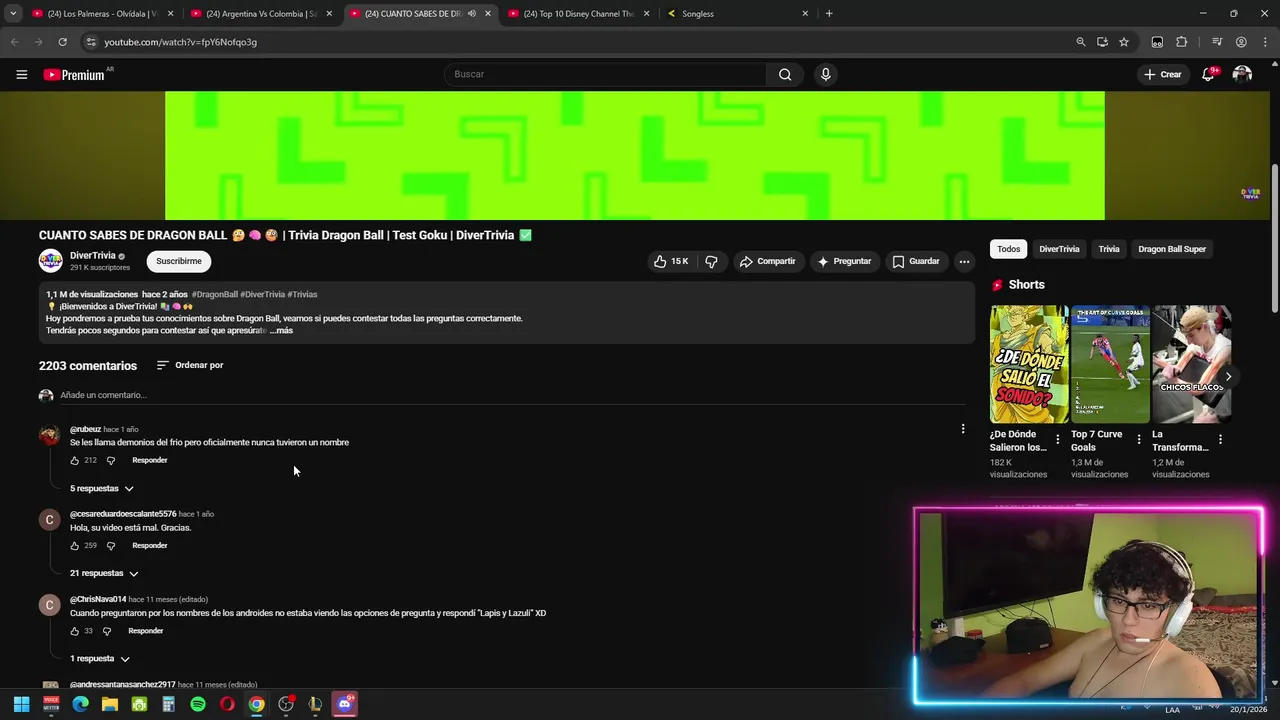Expand the description with ...más
Image resolution: width=1280 pixels, height=720 pixels.
pyautogui.click(x=281, y=330)
